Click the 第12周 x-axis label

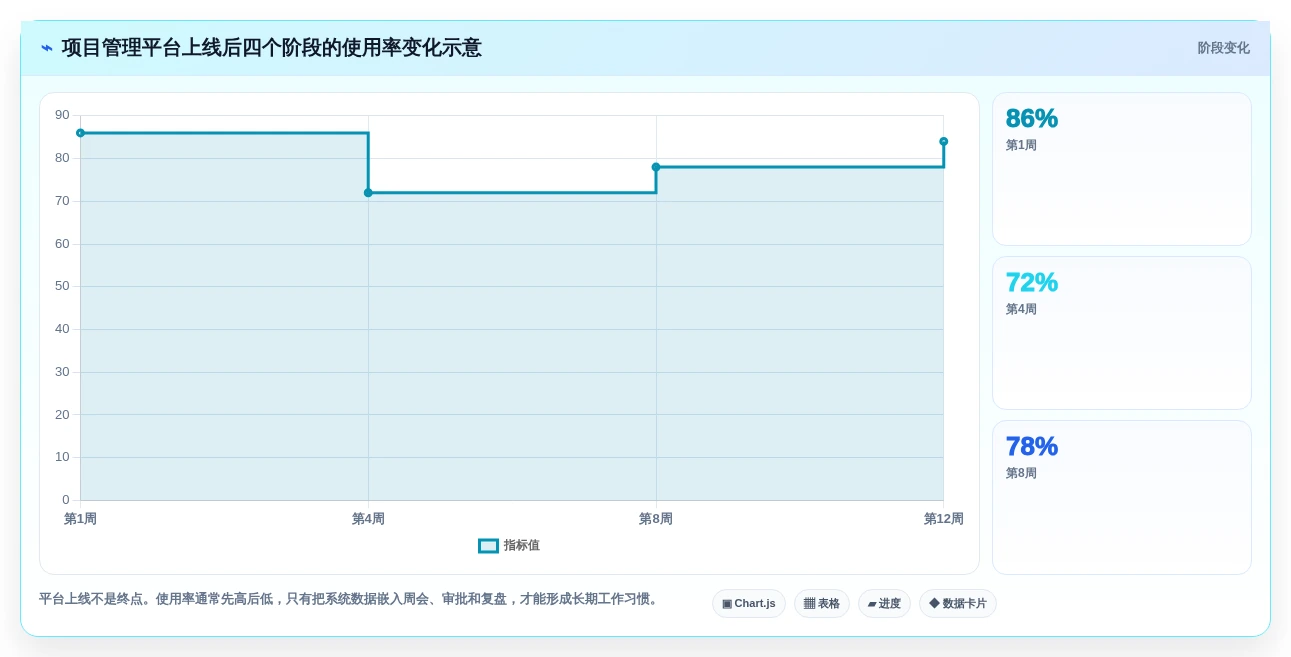(943, 519)
